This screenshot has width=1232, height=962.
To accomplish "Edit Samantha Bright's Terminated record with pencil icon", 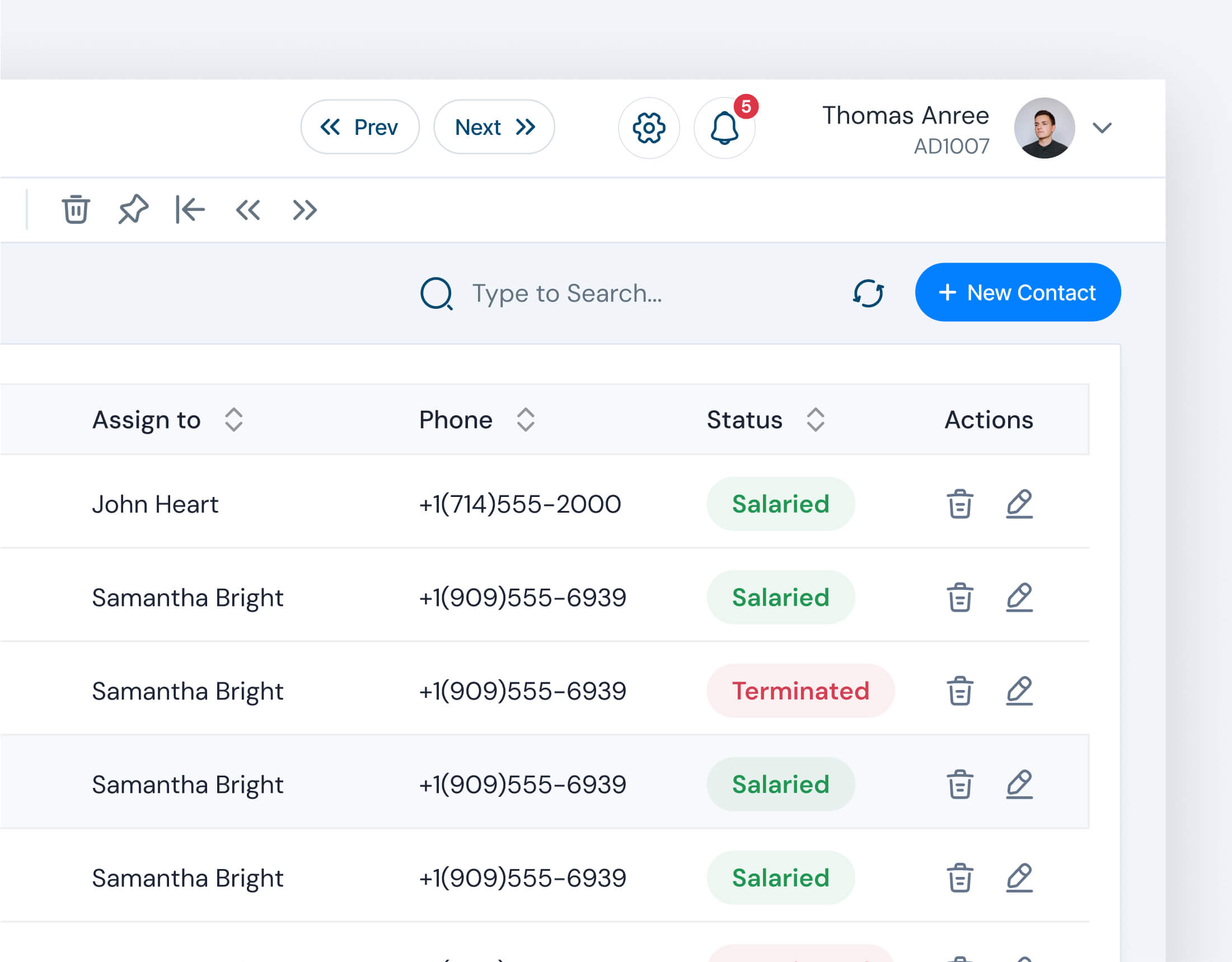I will 1019,691.
